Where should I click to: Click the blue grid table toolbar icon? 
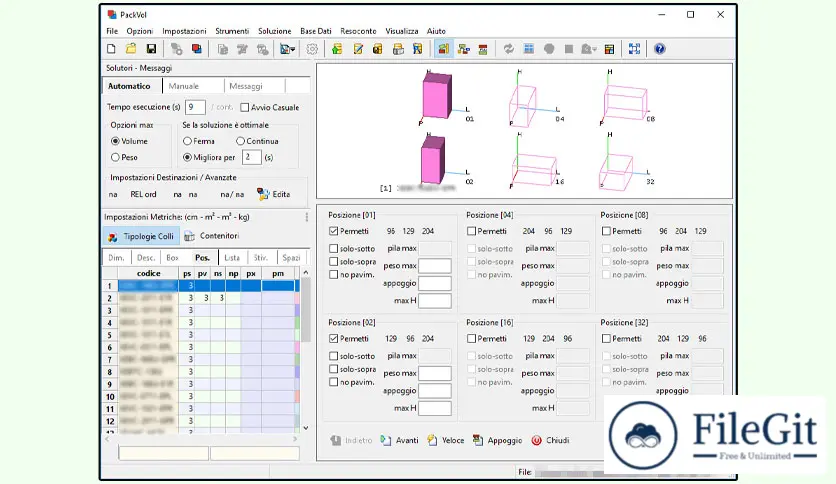[x=529, y=49]
